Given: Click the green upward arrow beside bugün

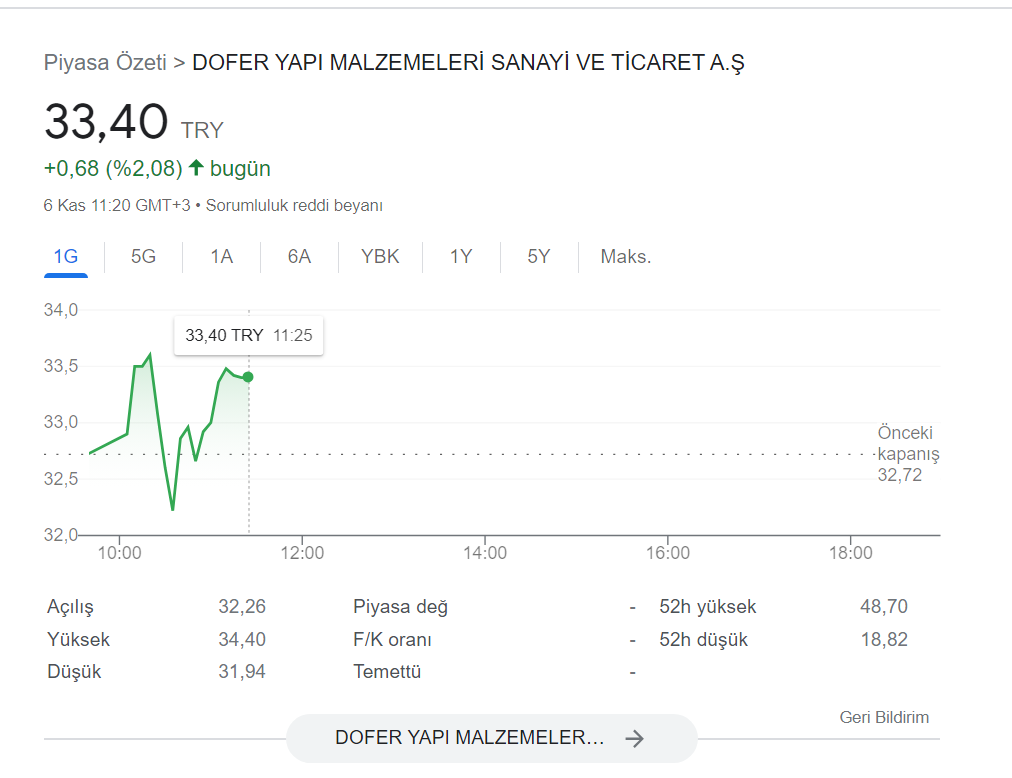Looking at the screenshot, I should click(x=196, y=168).
